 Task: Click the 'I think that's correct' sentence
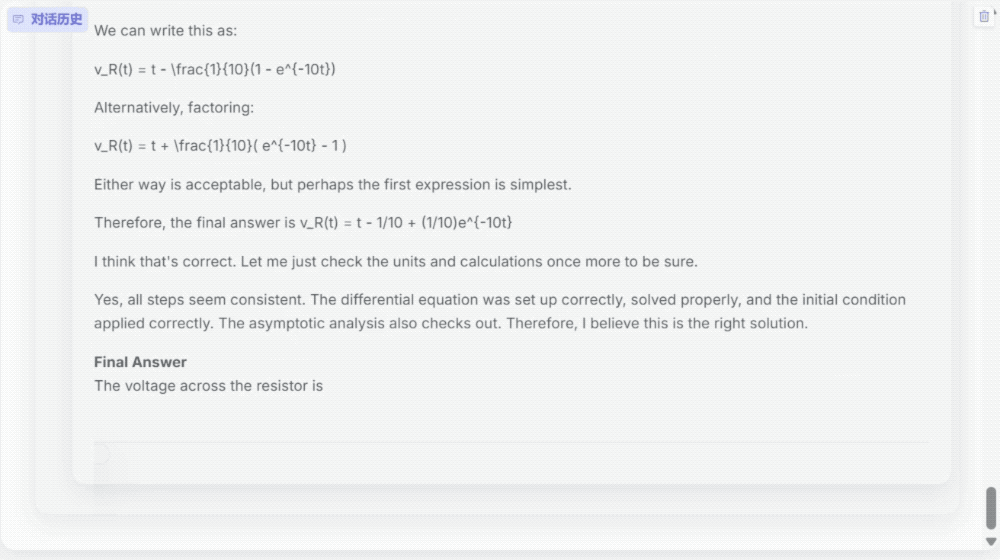395,261
